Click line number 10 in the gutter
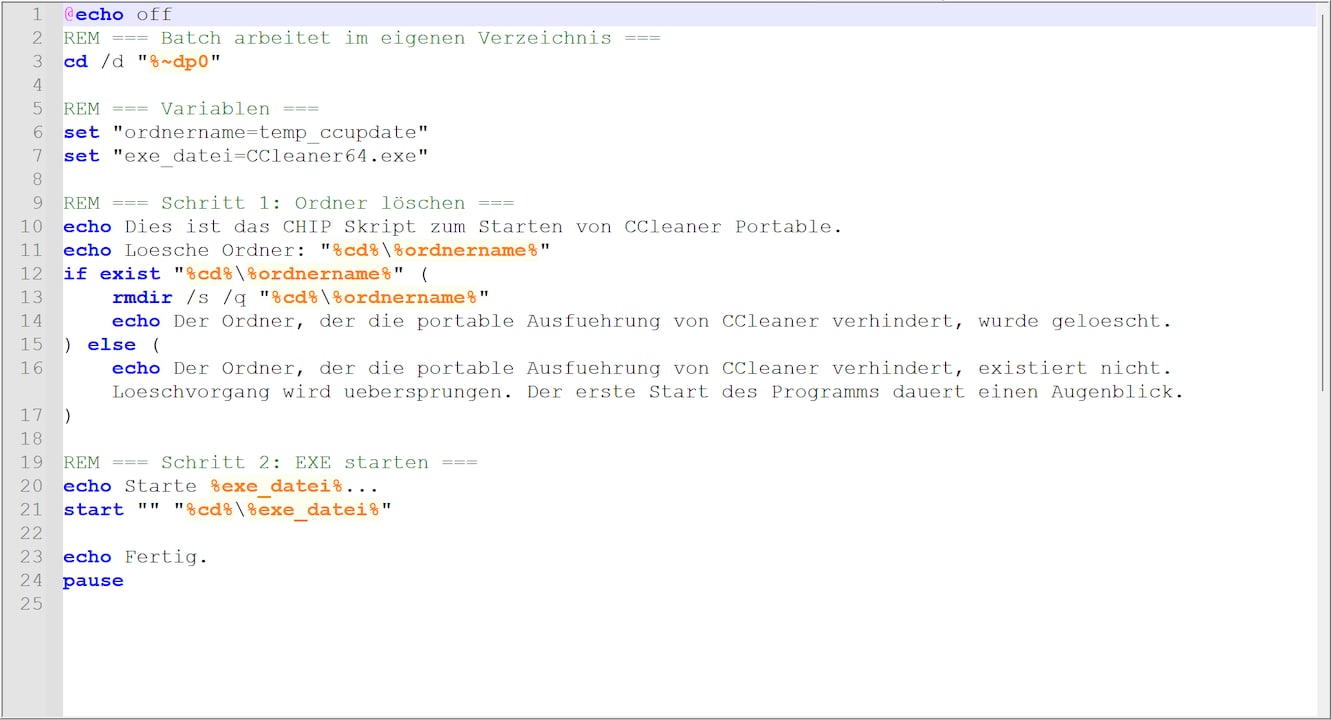Viewport: 1331px width, 720px height. pyautogui.click(x=31, y=226)
